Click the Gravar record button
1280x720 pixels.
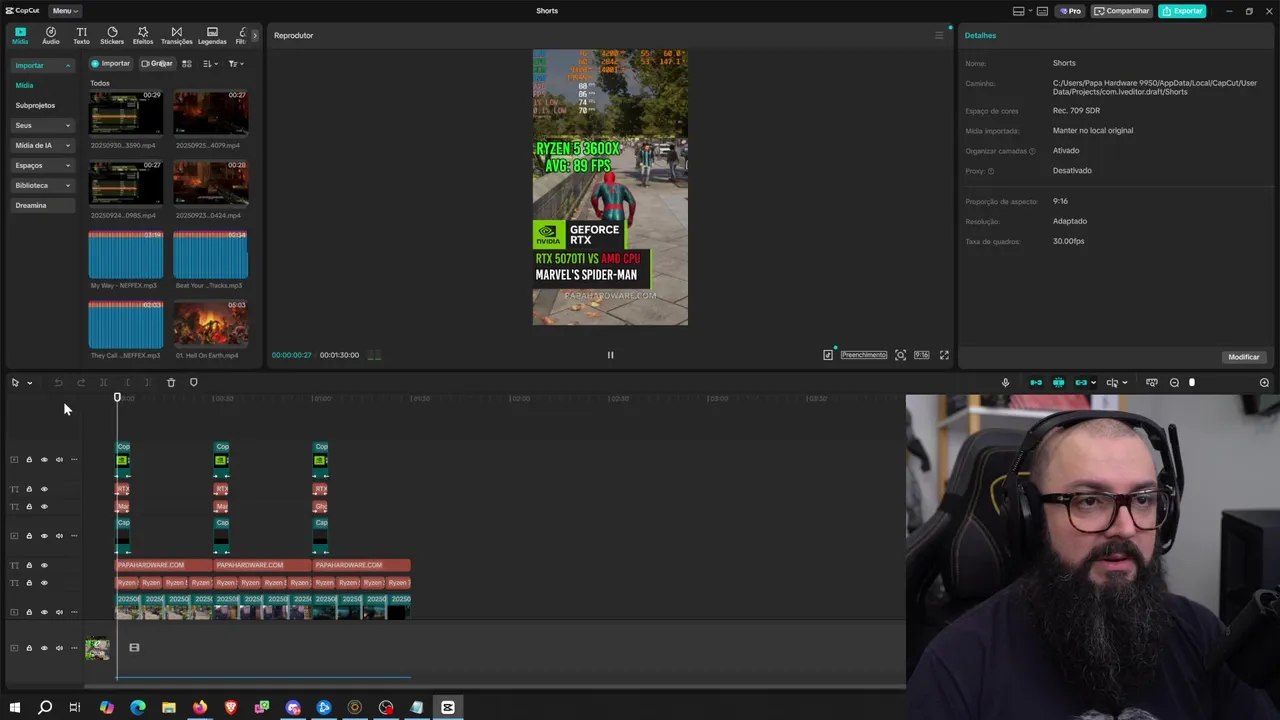click(x=157, y=63)
